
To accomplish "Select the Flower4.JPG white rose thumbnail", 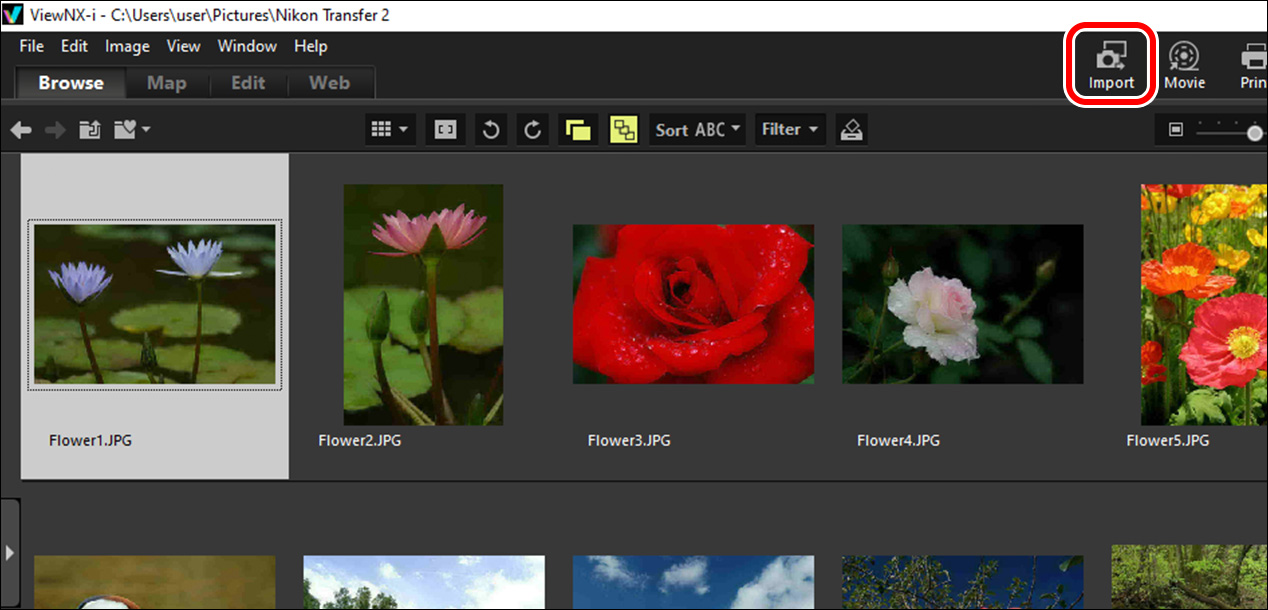I will (x=963, y=304).
